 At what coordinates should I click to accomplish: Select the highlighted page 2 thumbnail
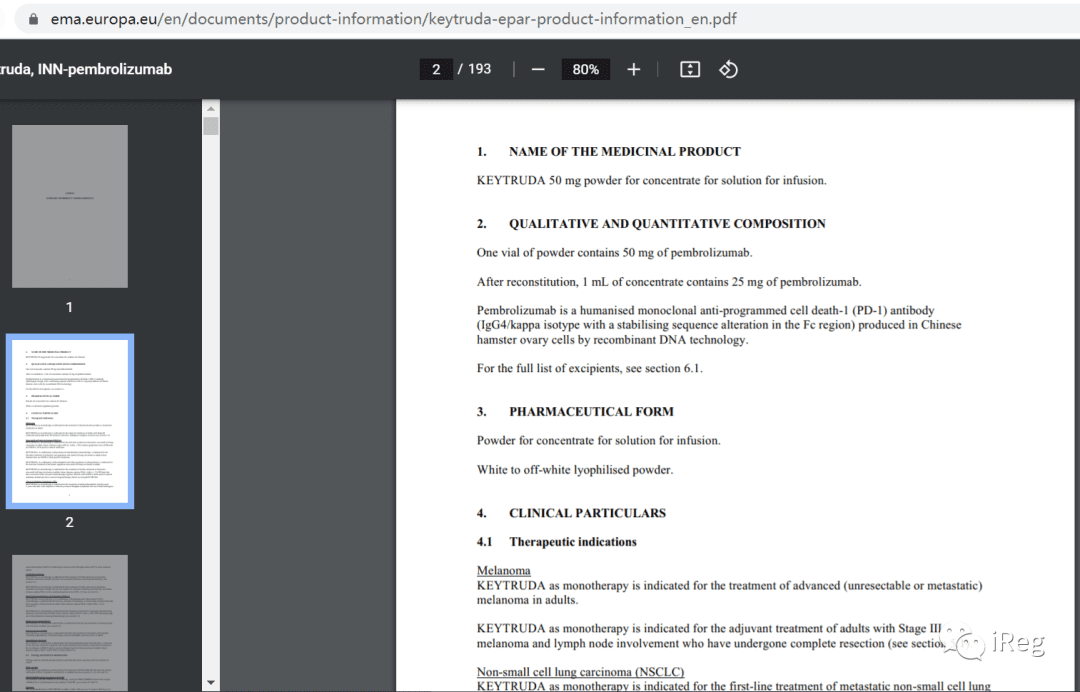[70, 421]
